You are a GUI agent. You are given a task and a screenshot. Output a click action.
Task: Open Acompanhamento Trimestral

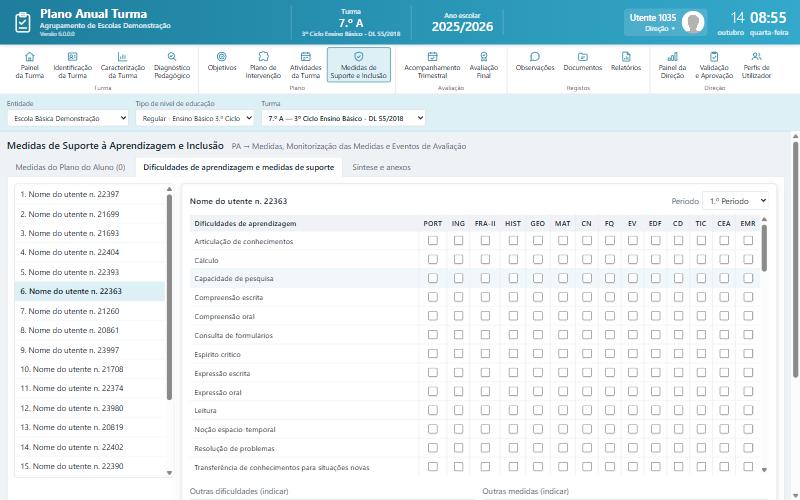(432, 65)
